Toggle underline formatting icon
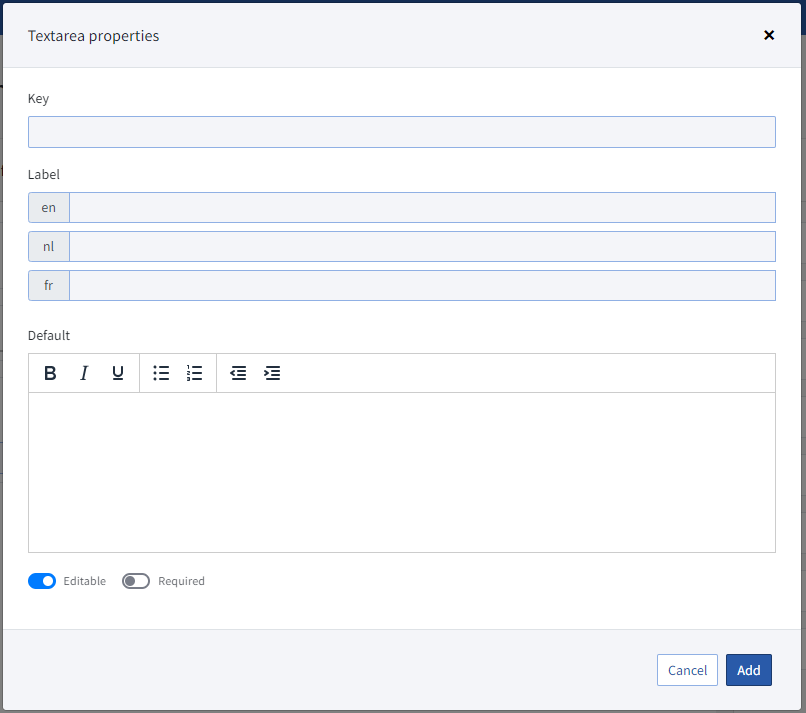Image resolution: width=806 pixels, height=713 pixels. 118,373
